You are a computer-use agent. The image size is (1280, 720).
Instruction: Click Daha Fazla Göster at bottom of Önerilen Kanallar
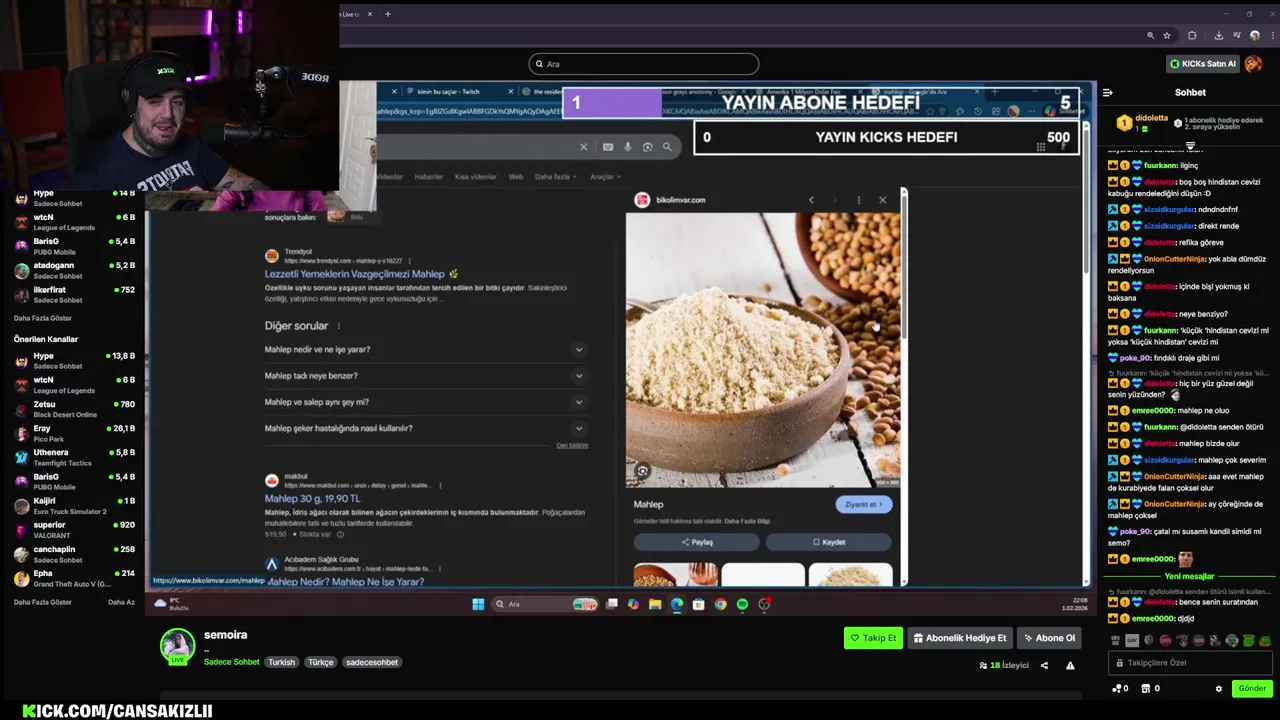43,602
